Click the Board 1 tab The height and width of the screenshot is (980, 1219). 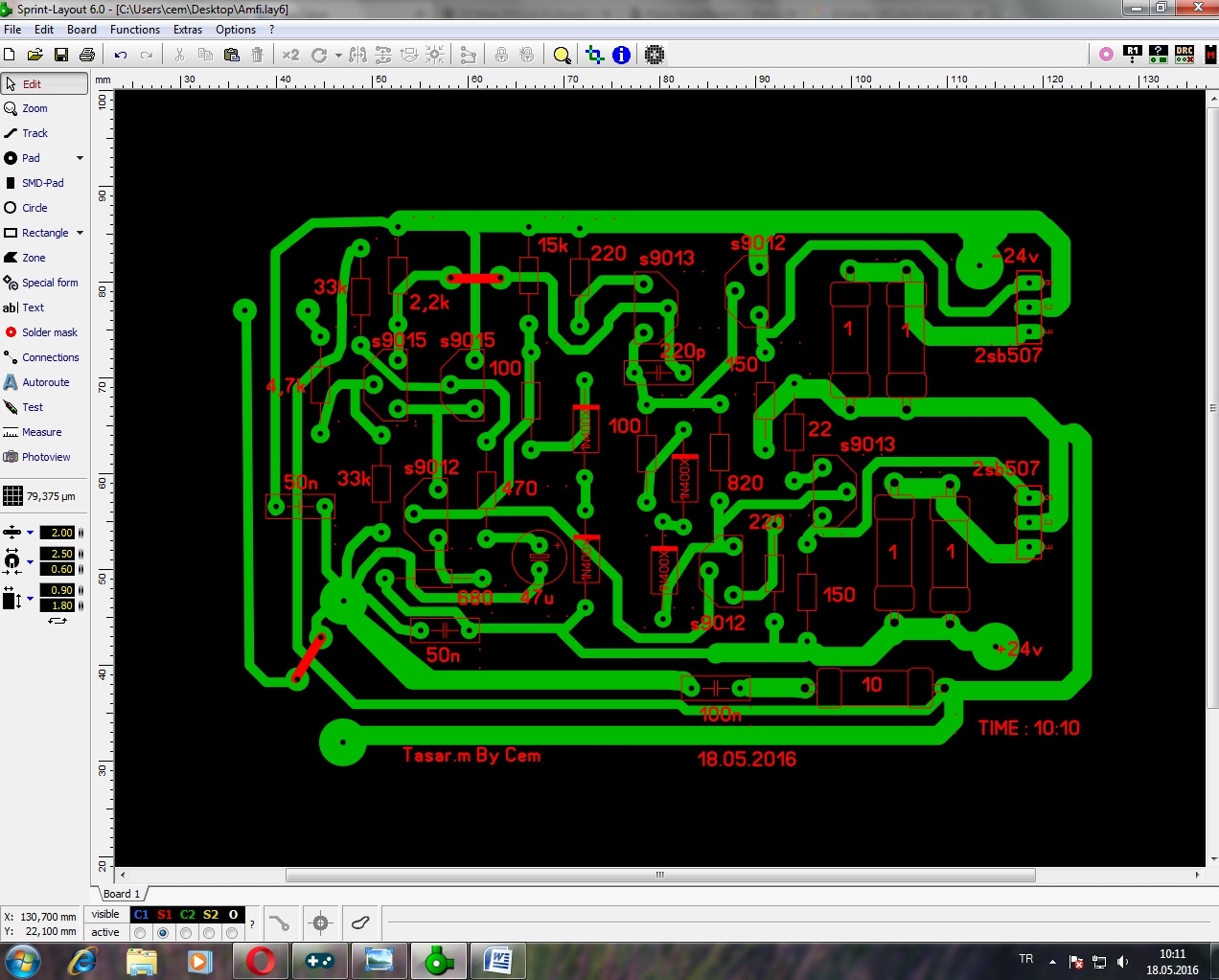122,894
